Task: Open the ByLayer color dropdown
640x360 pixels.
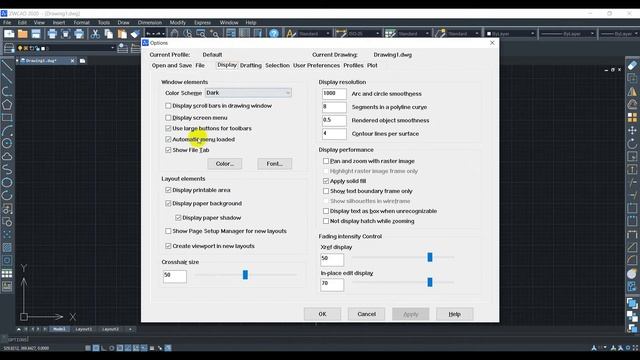Action: [510, 33]
